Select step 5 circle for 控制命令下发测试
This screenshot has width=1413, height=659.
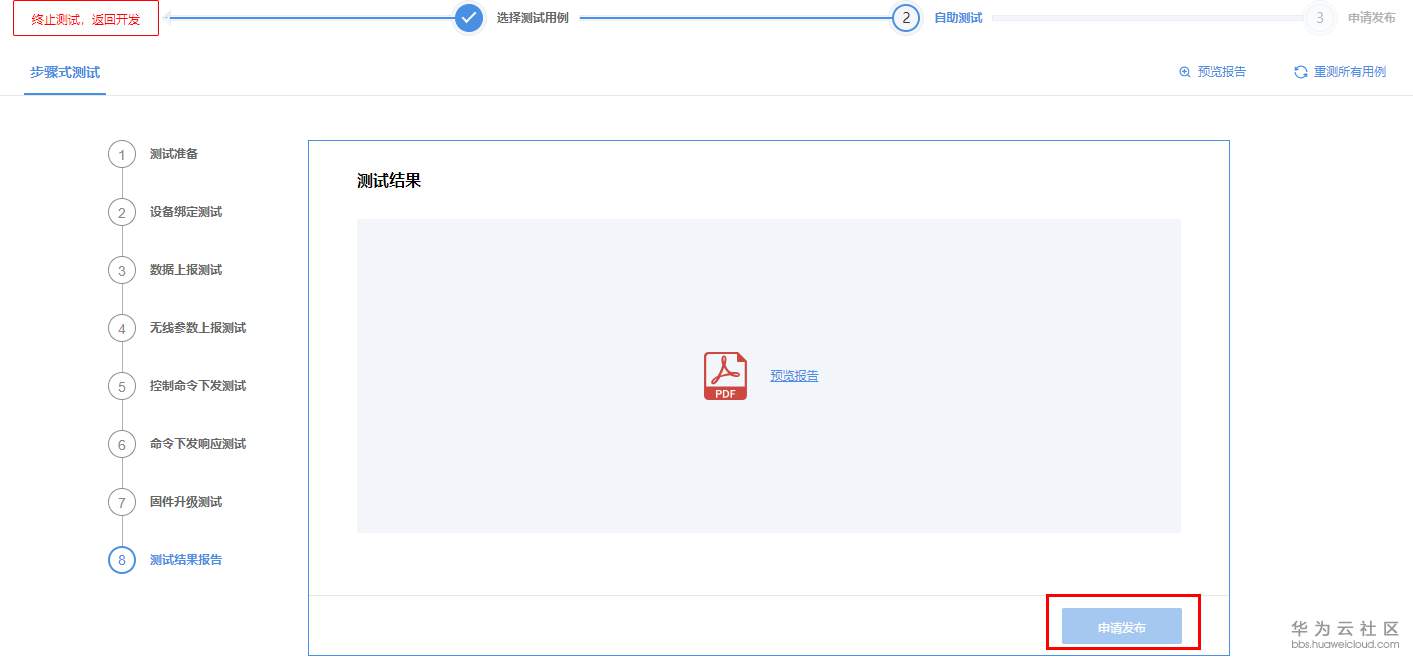pyautogui.click(x=122, y=386)
